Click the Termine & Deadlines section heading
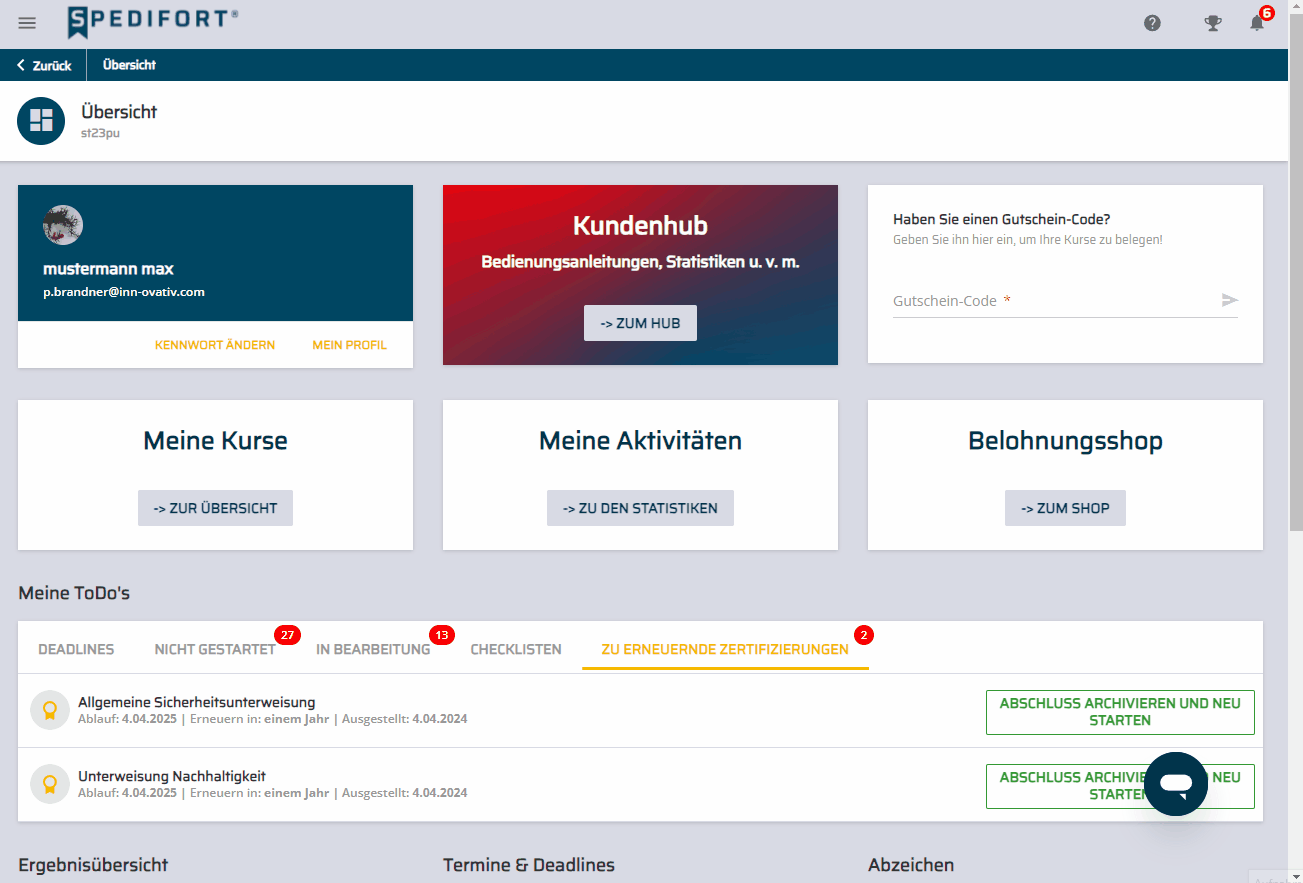 click(529, 865)
